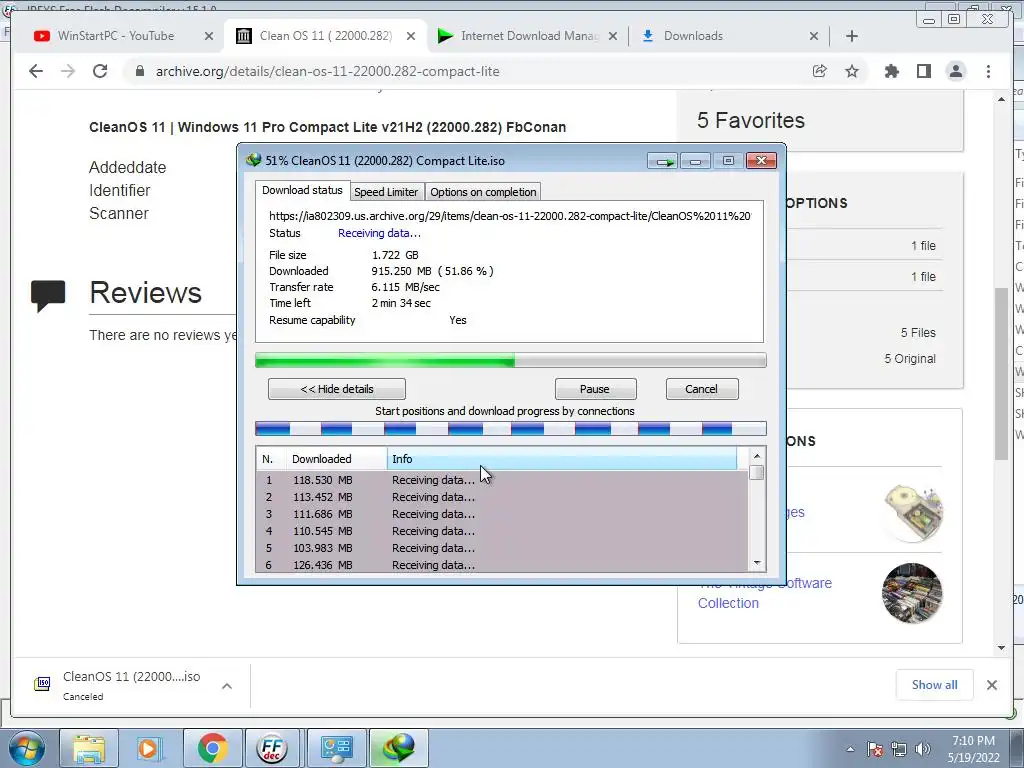1024x768 pixels.
Task: Cancel the IDM download
Action: coord(701,389)
